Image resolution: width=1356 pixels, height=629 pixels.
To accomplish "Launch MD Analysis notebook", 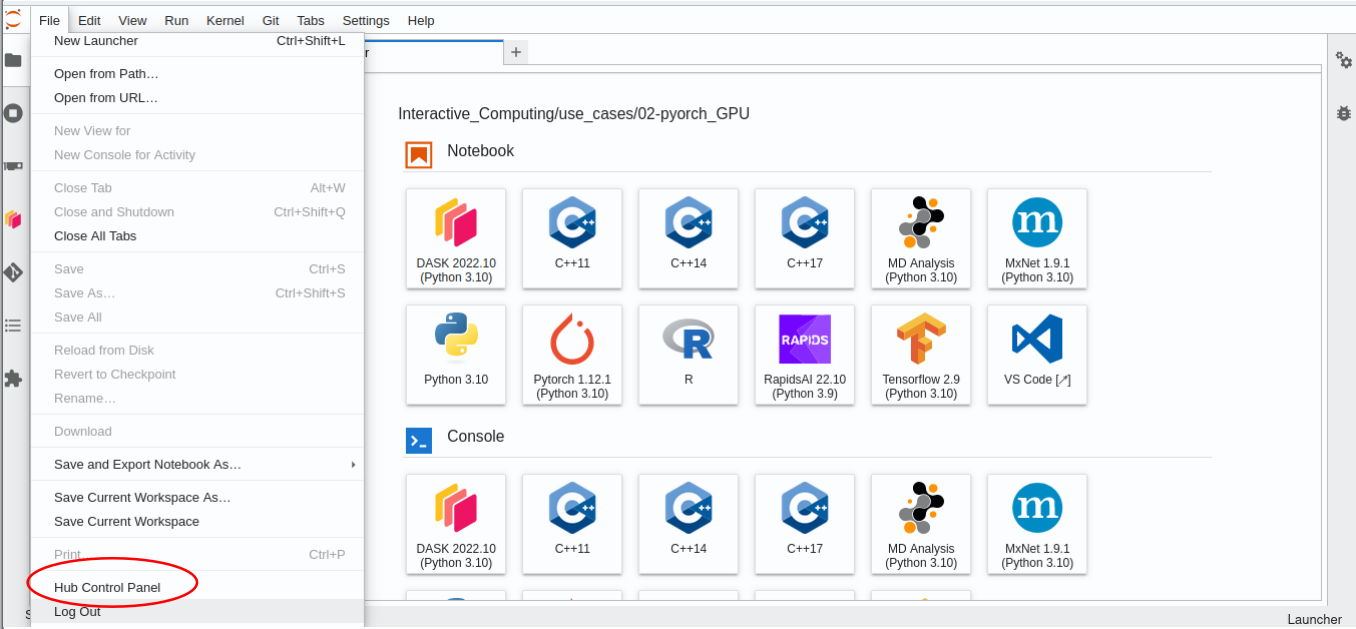I will coord(920,238).
